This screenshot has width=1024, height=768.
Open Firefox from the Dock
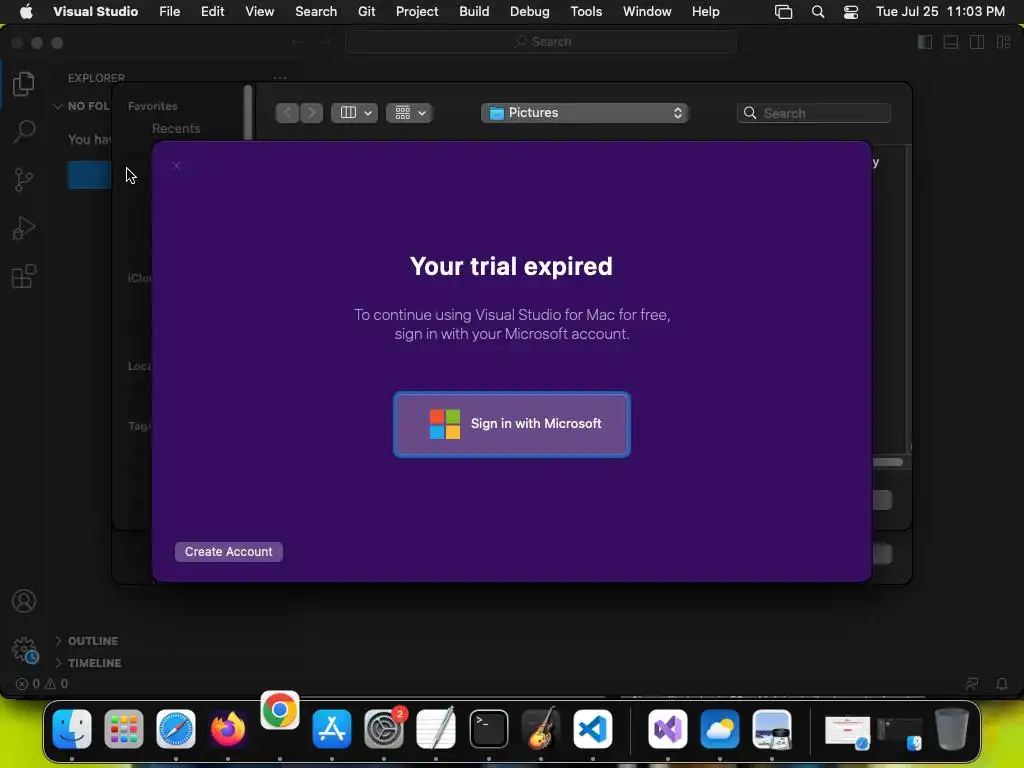pyautogui.click(x=228, y=729)
